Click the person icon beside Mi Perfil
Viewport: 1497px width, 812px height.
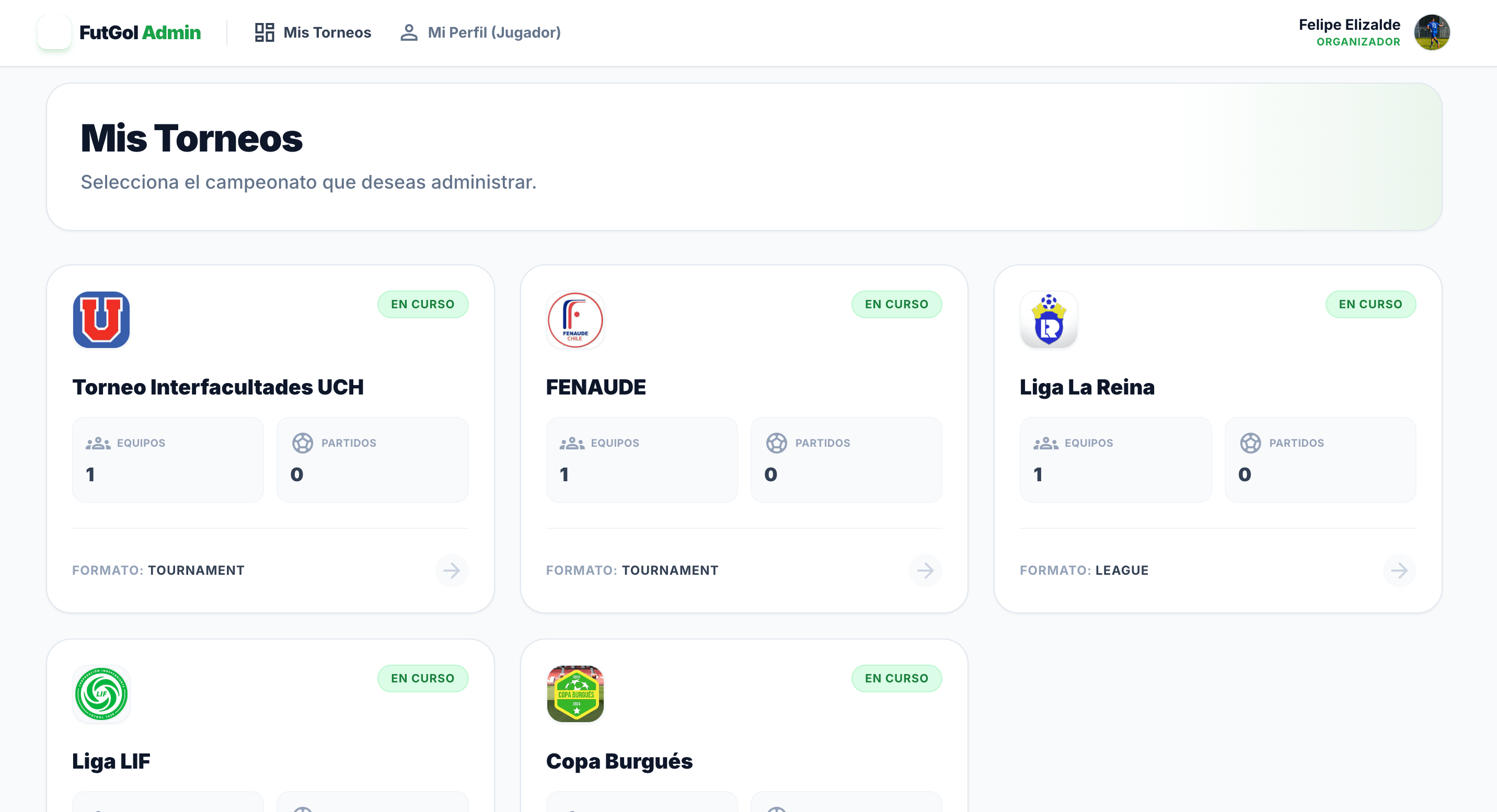click(409, 32)
